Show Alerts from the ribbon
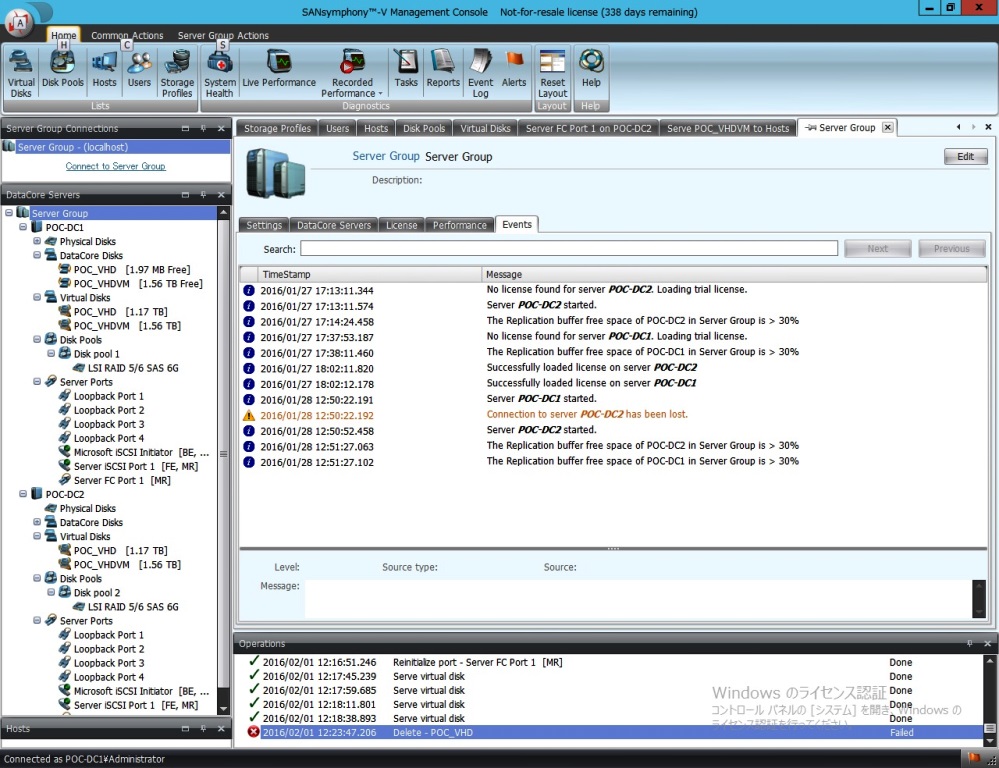Image resolution: width=999 pixels, height=768 pixels. [x=514, y=71]
